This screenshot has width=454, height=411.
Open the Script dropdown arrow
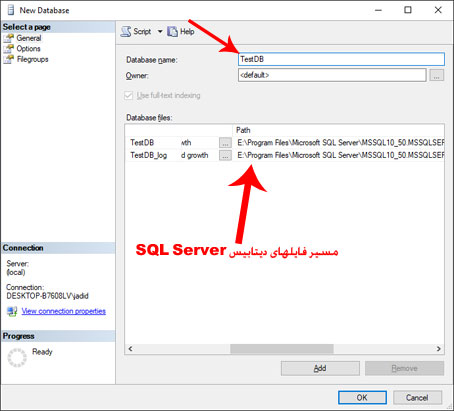(160, 32)
